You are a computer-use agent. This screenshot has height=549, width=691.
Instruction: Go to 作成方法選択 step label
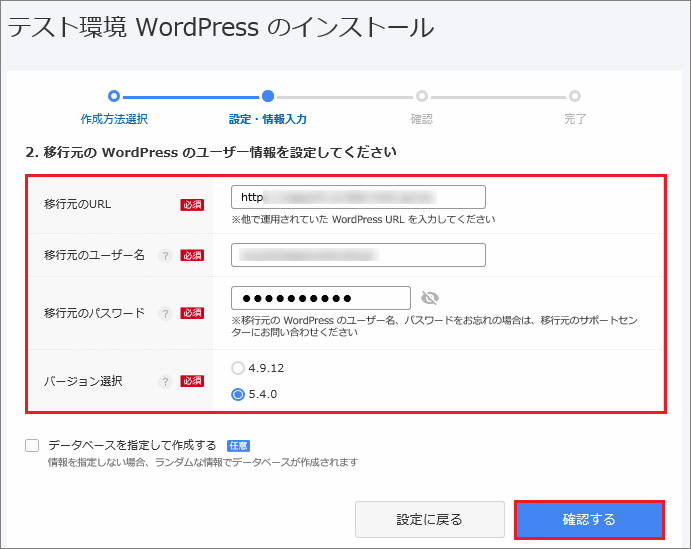coord(114,119)
